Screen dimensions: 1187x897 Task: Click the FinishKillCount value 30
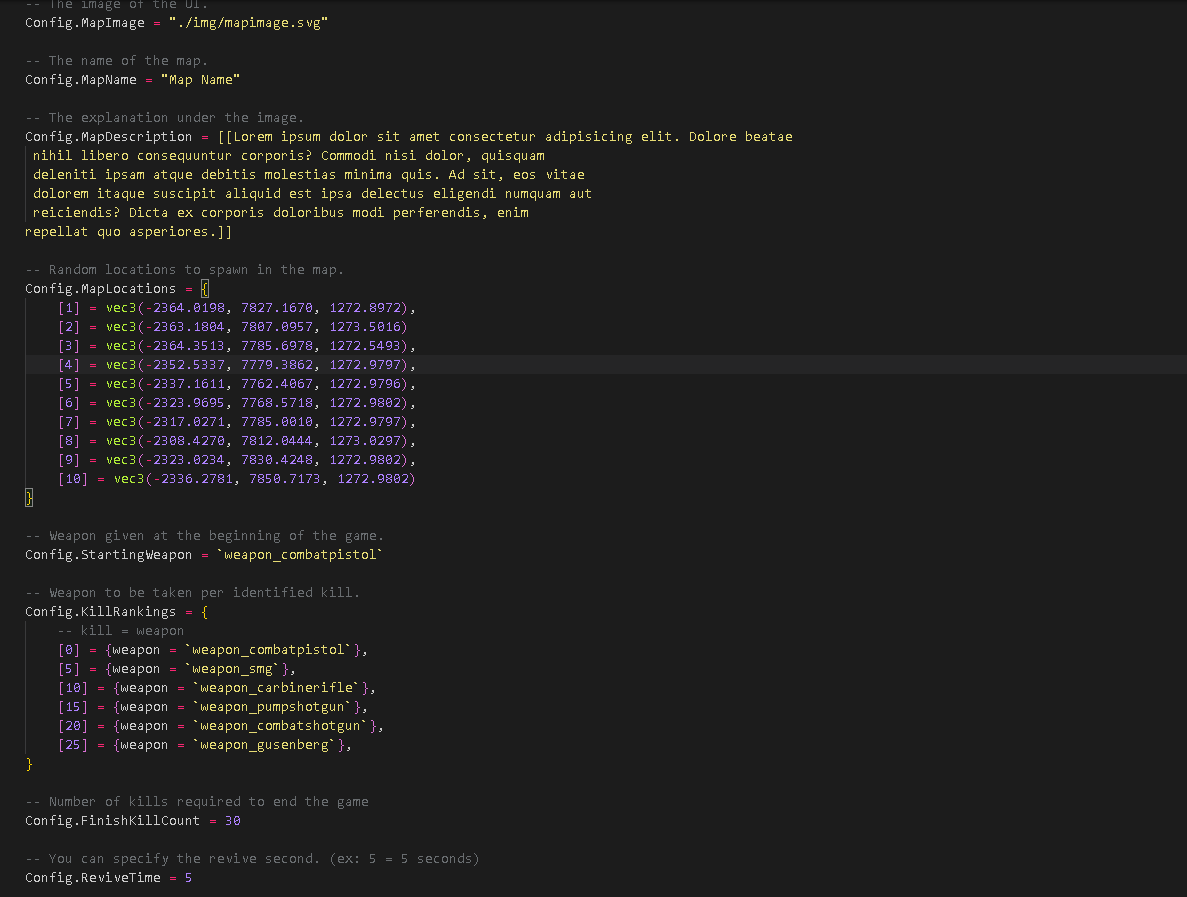tap(232, 821)
